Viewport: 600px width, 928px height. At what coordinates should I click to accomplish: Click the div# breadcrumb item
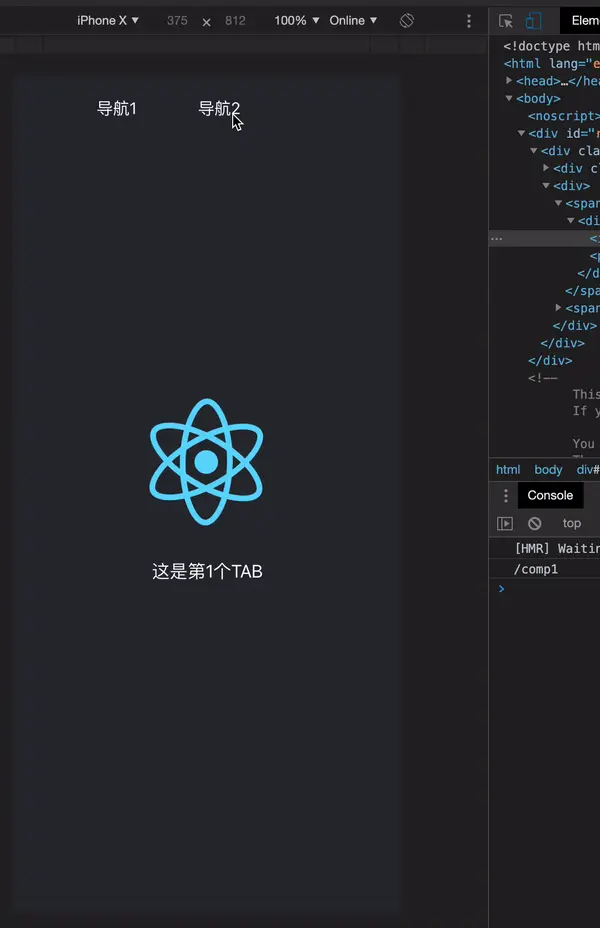[x=588, y=469]
